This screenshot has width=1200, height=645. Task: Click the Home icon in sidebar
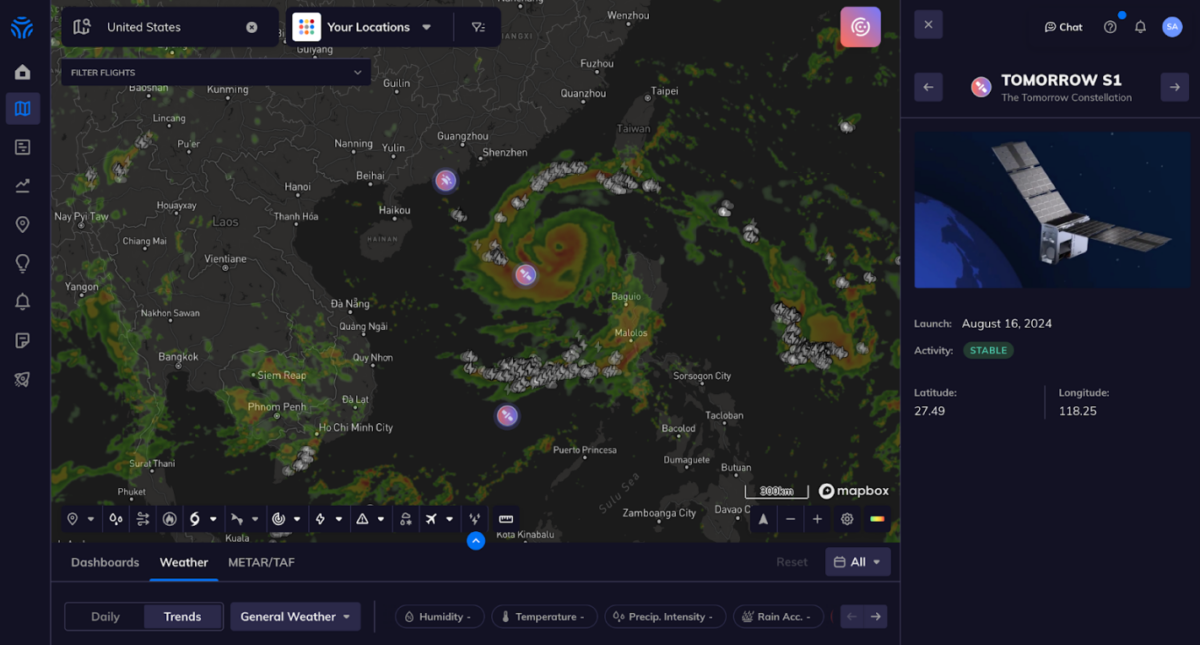coord(22,72)
